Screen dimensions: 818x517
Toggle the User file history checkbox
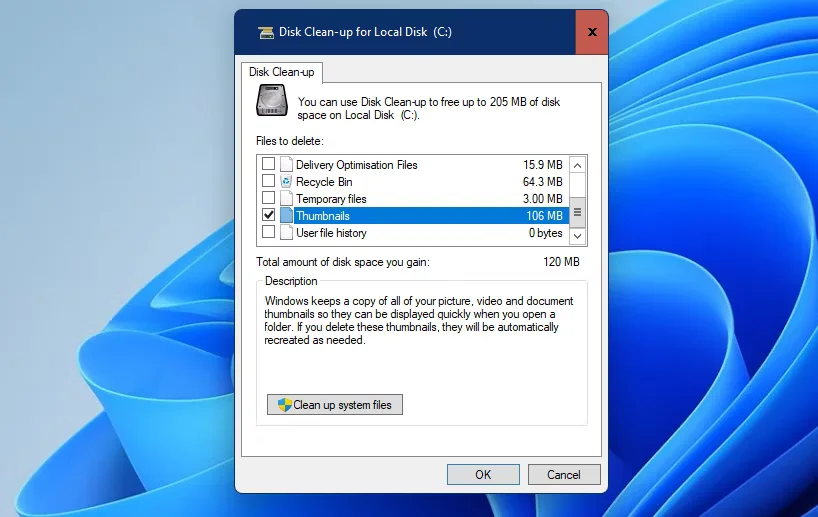coord(268,233)
